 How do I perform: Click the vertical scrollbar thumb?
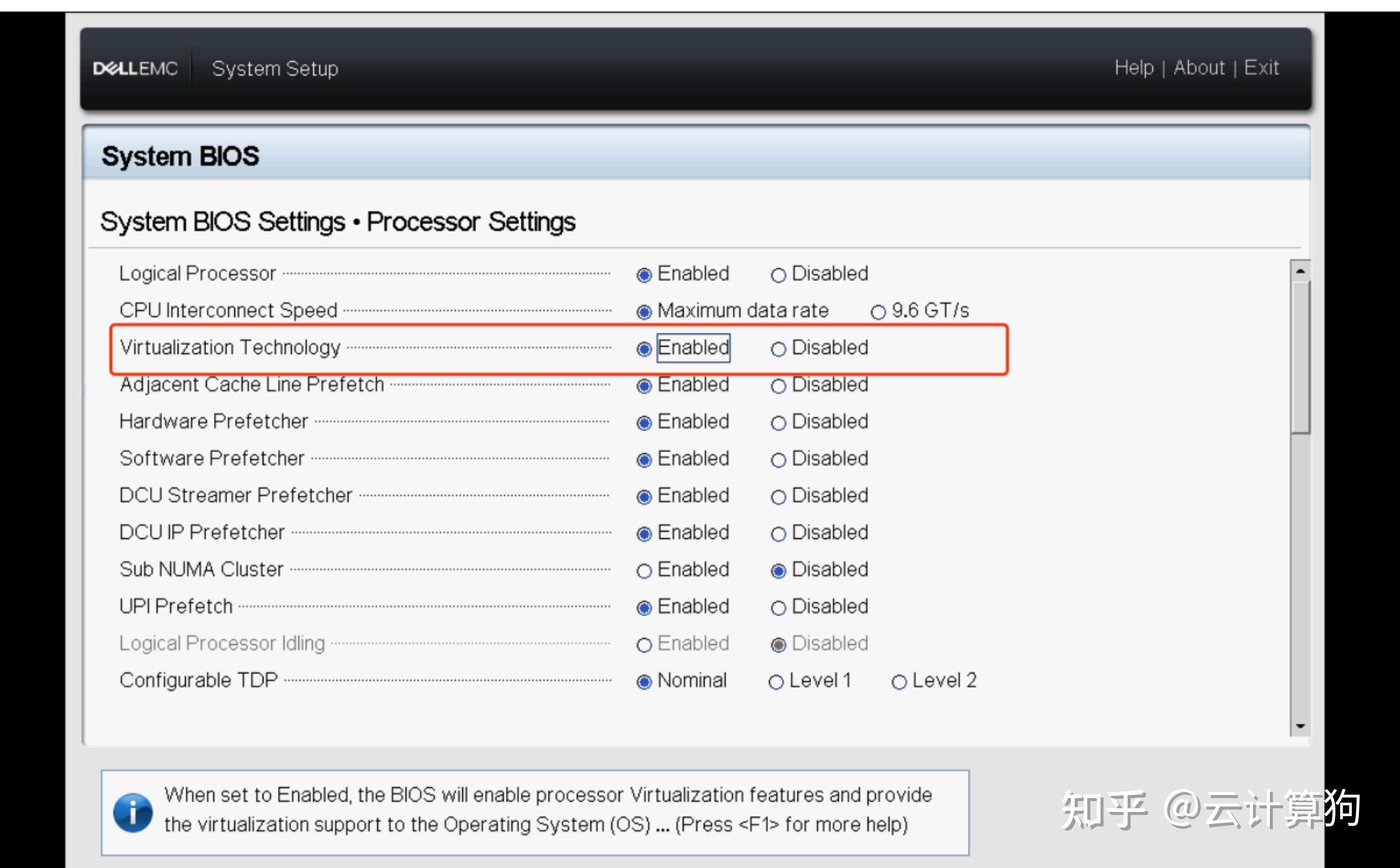click(1300, 356)
